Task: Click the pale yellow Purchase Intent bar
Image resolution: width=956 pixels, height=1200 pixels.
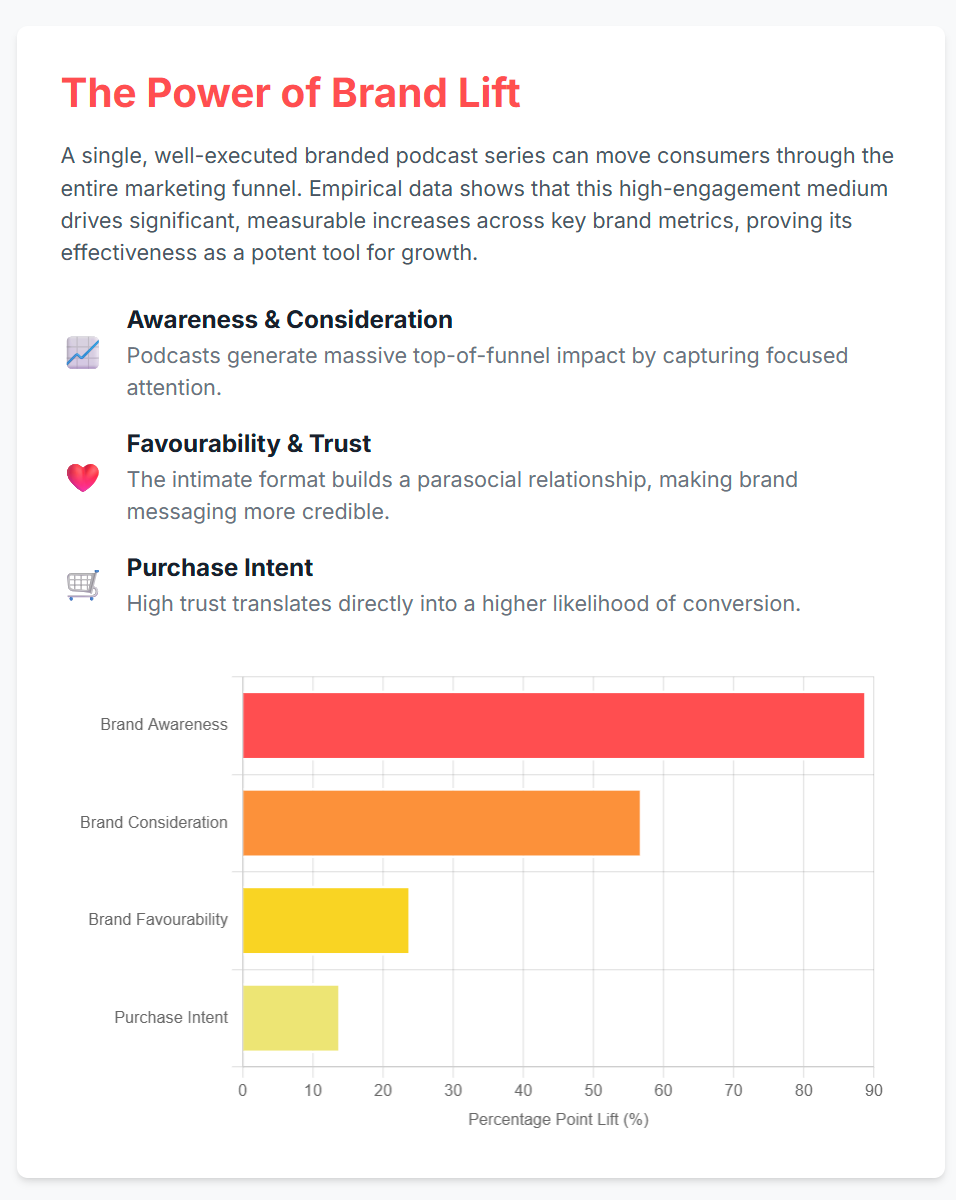Action: click(290, 1018)
